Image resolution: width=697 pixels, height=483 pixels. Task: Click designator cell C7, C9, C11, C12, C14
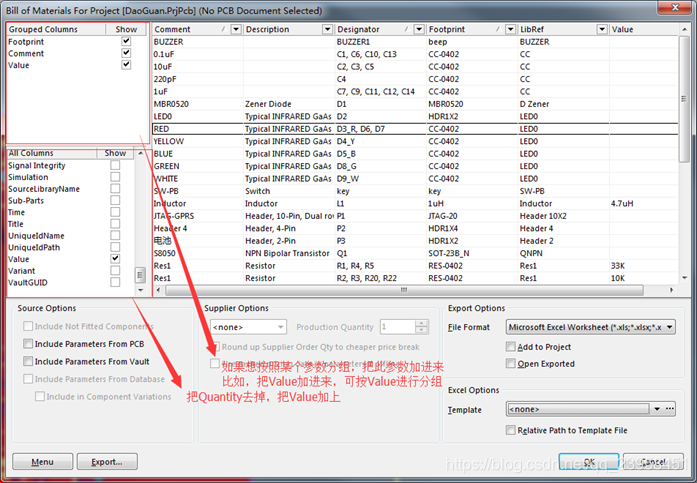(x=381, y=92)
